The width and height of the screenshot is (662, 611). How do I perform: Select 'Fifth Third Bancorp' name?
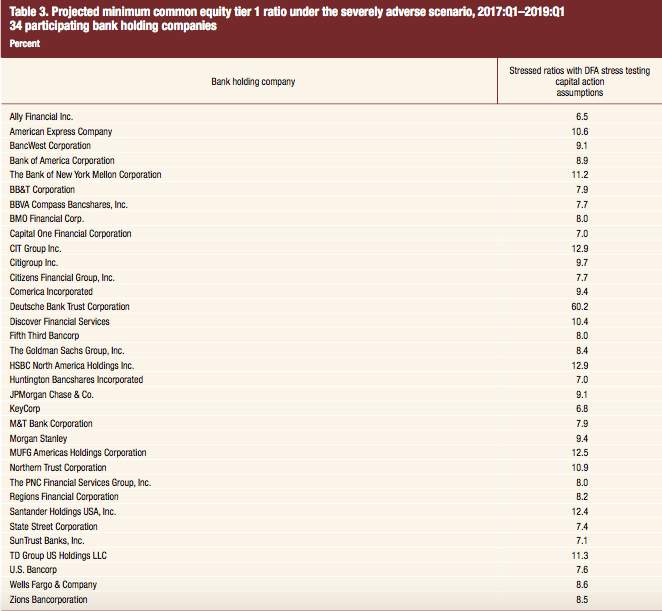pos(44,336)
